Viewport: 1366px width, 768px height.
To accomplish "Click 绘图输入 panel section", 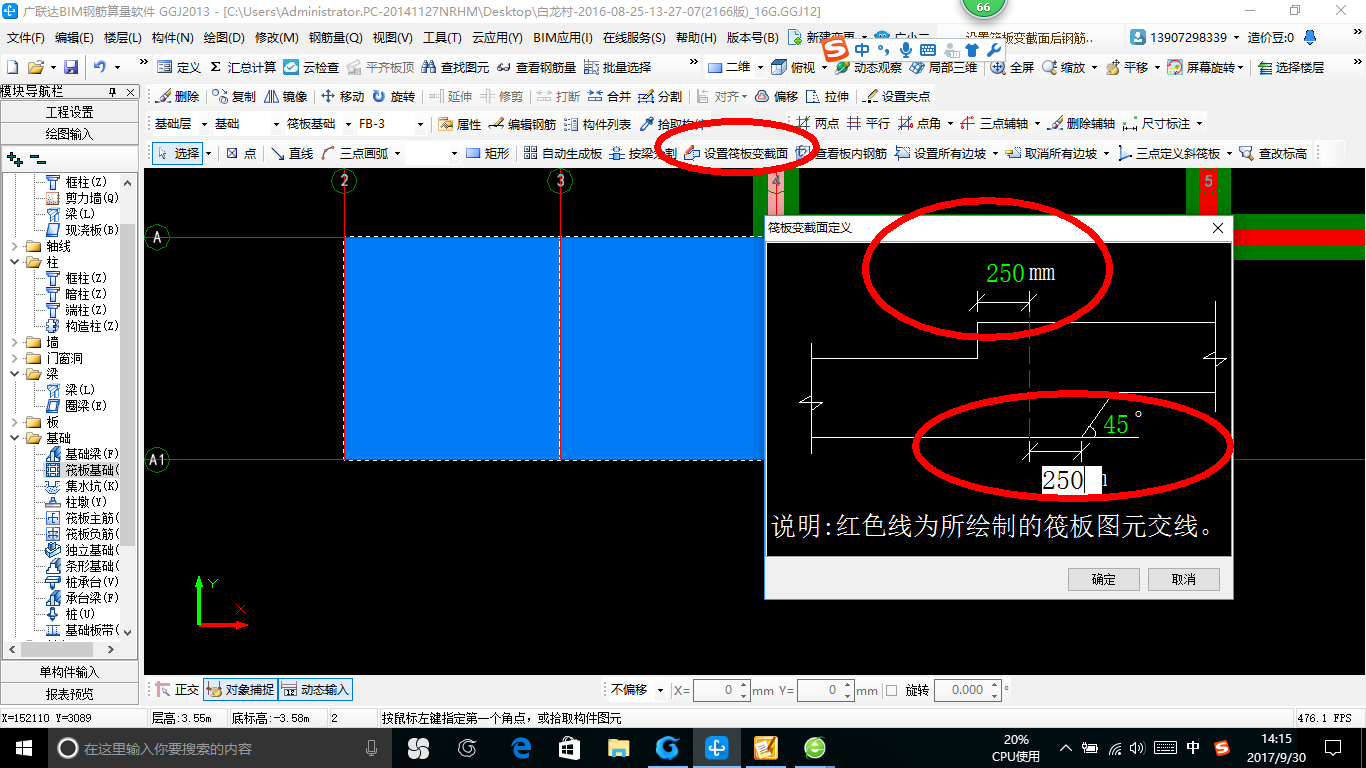I will (70, 134).
